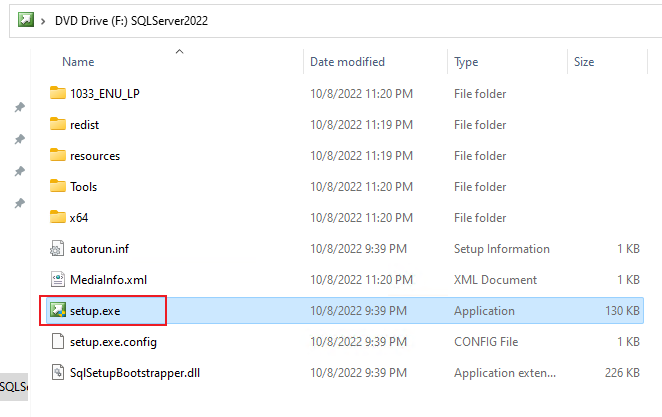This screenshot has height=417, width=662.
Task: Click first pin icon in navigation pane
Action: point(19,107)
